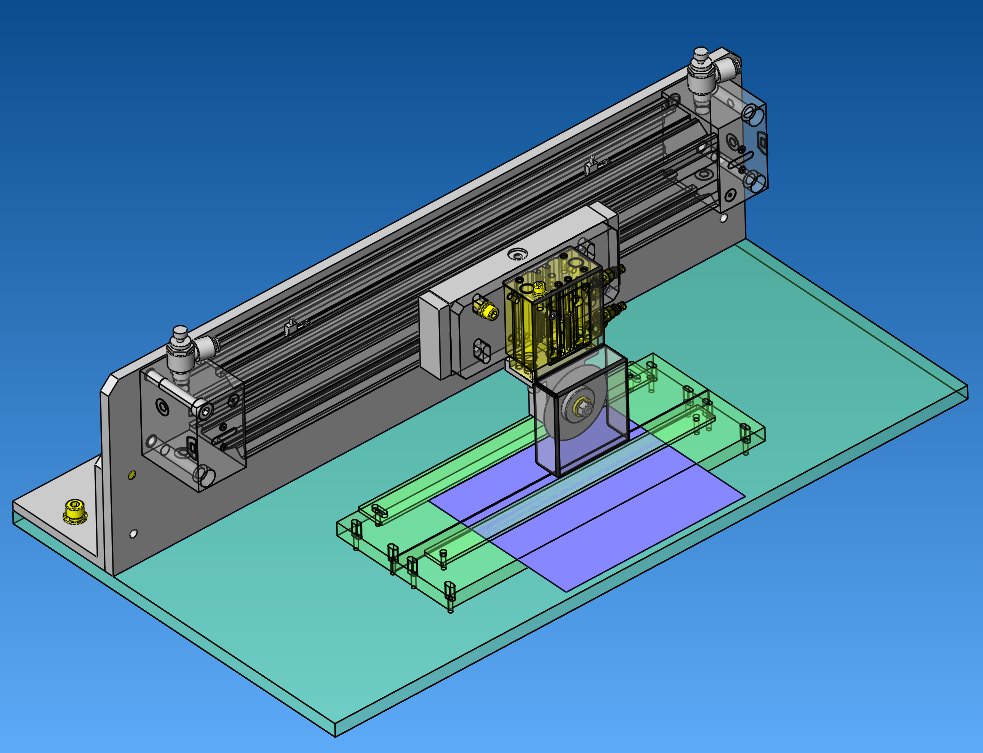Select the sensor clip on the upper rail
Viewport: 983px width, 753px height.
point(594,166)
